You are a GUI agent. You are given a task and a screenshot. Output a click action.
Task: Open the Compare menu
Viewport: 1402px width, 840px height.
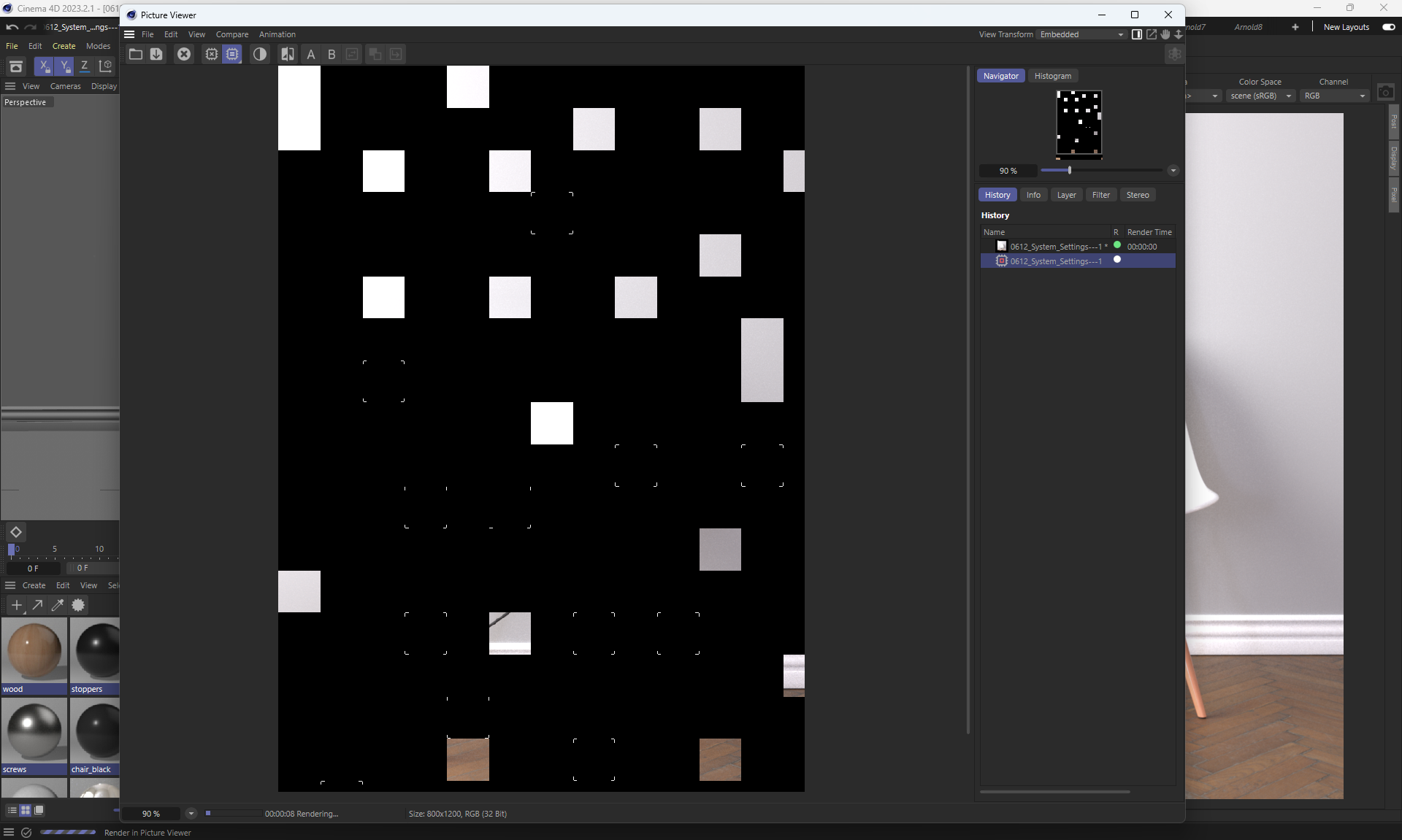pyautogui.click(x=232, y=34)
